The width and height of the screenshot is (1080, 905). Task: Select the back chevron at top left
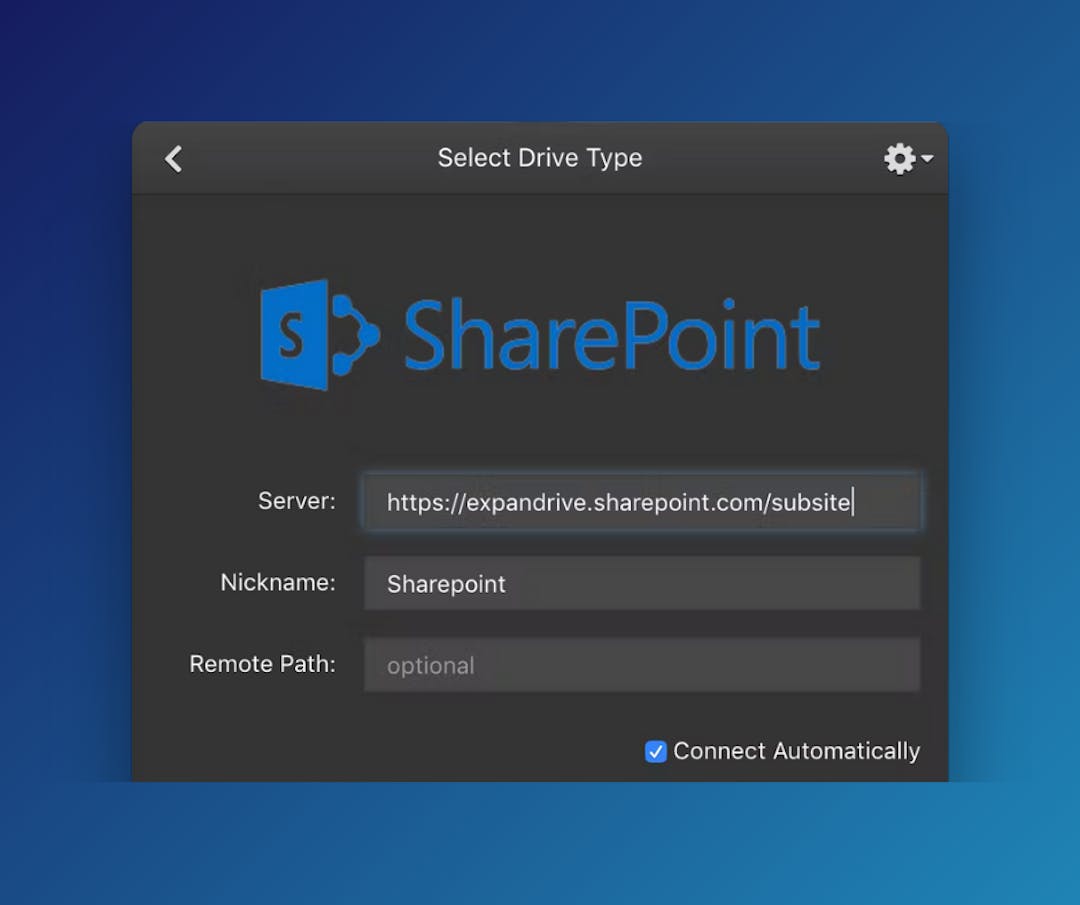point(172,158)
